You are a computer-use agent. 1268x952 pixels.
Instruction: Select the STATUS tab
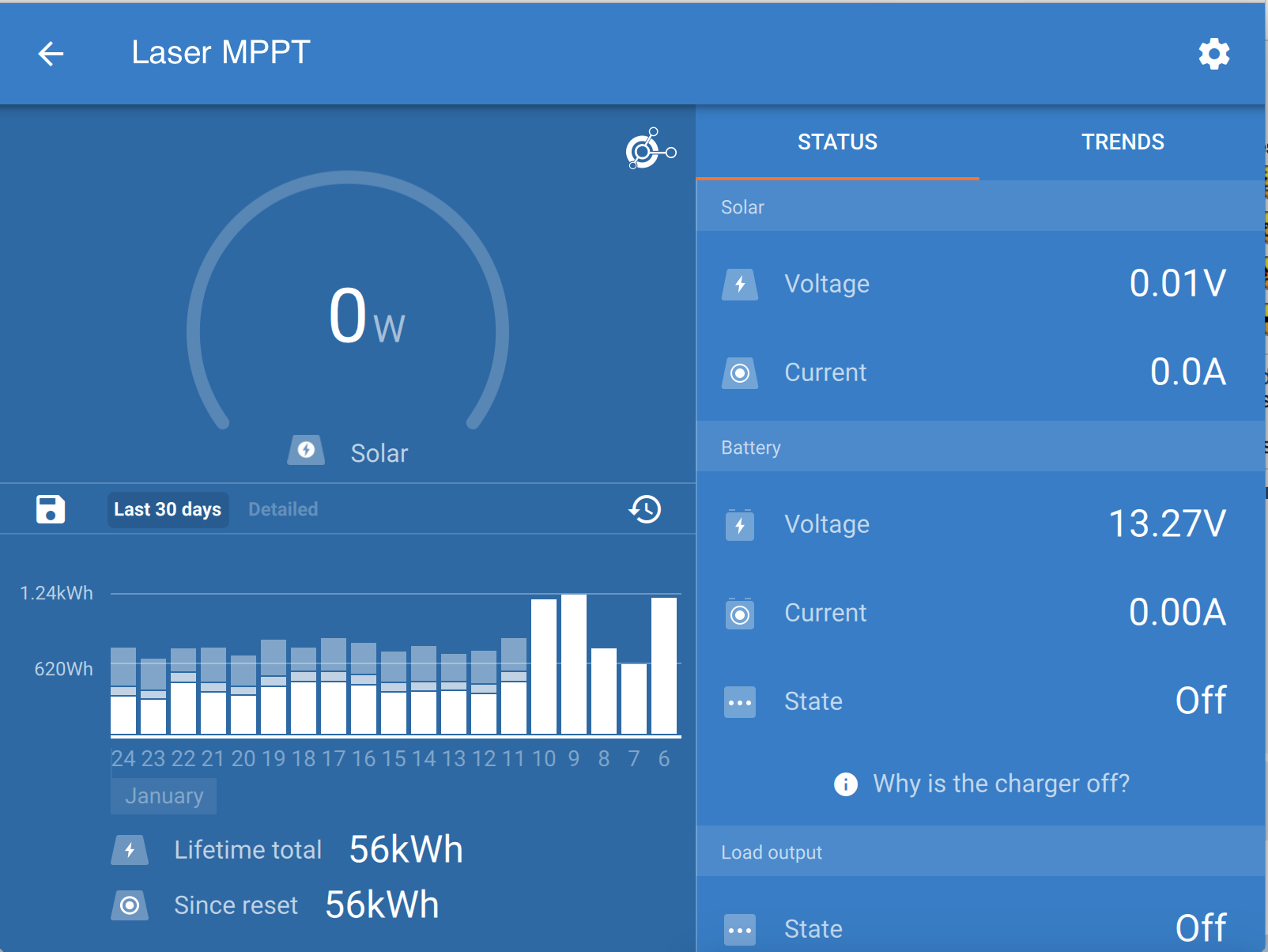837,142
